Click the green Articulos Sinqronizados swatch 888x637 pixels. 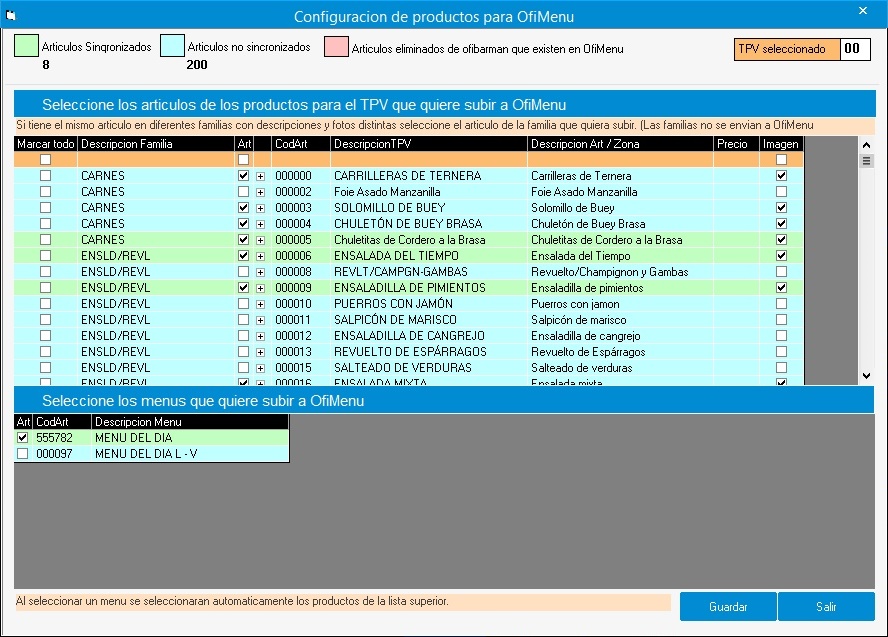click(x=26, y=45)
